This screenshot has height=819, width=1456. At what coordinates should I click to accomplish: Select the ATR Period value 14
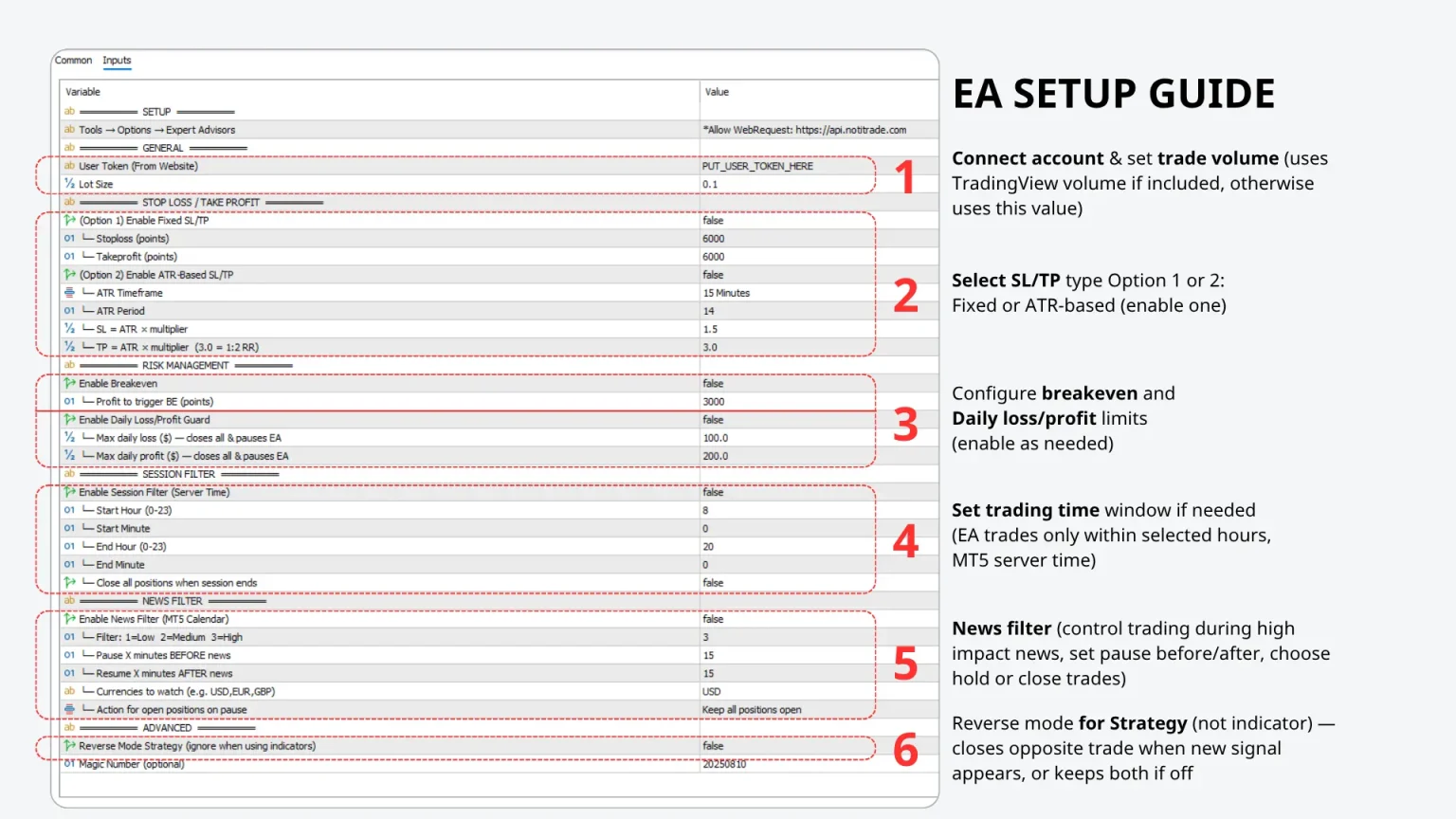point(708,311)
